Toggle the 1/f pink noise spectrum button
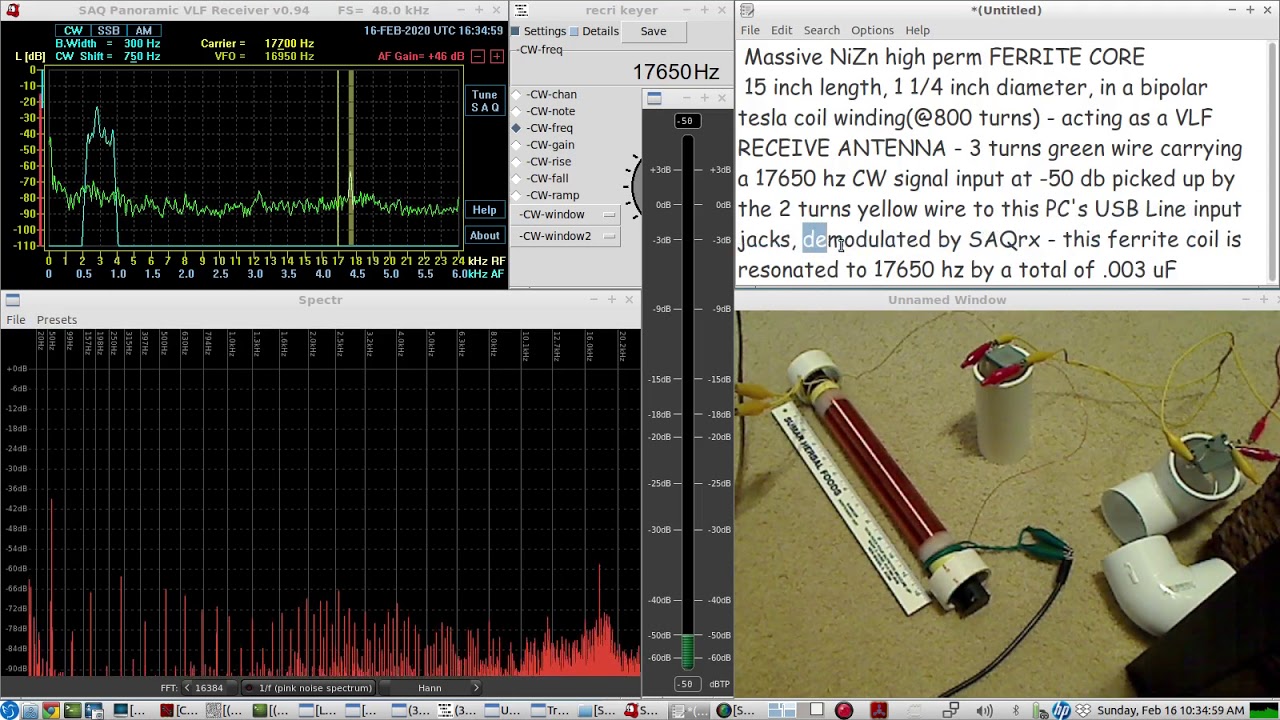Viewport: 1280px width, 720px height. click(308, 688)
